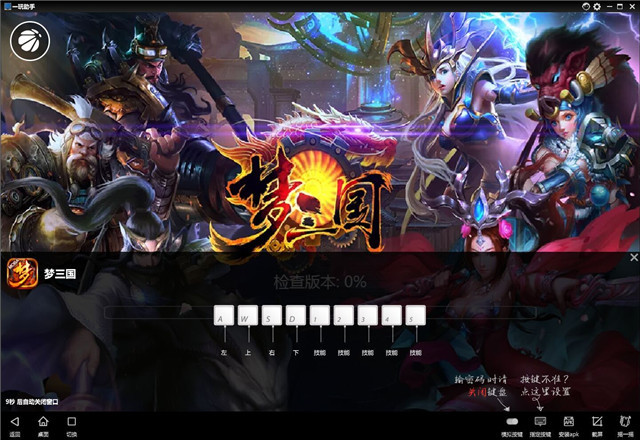Click the 检查版本: 0% status text
The height and width of the screenshot is (440, 640).
(320, 282)
